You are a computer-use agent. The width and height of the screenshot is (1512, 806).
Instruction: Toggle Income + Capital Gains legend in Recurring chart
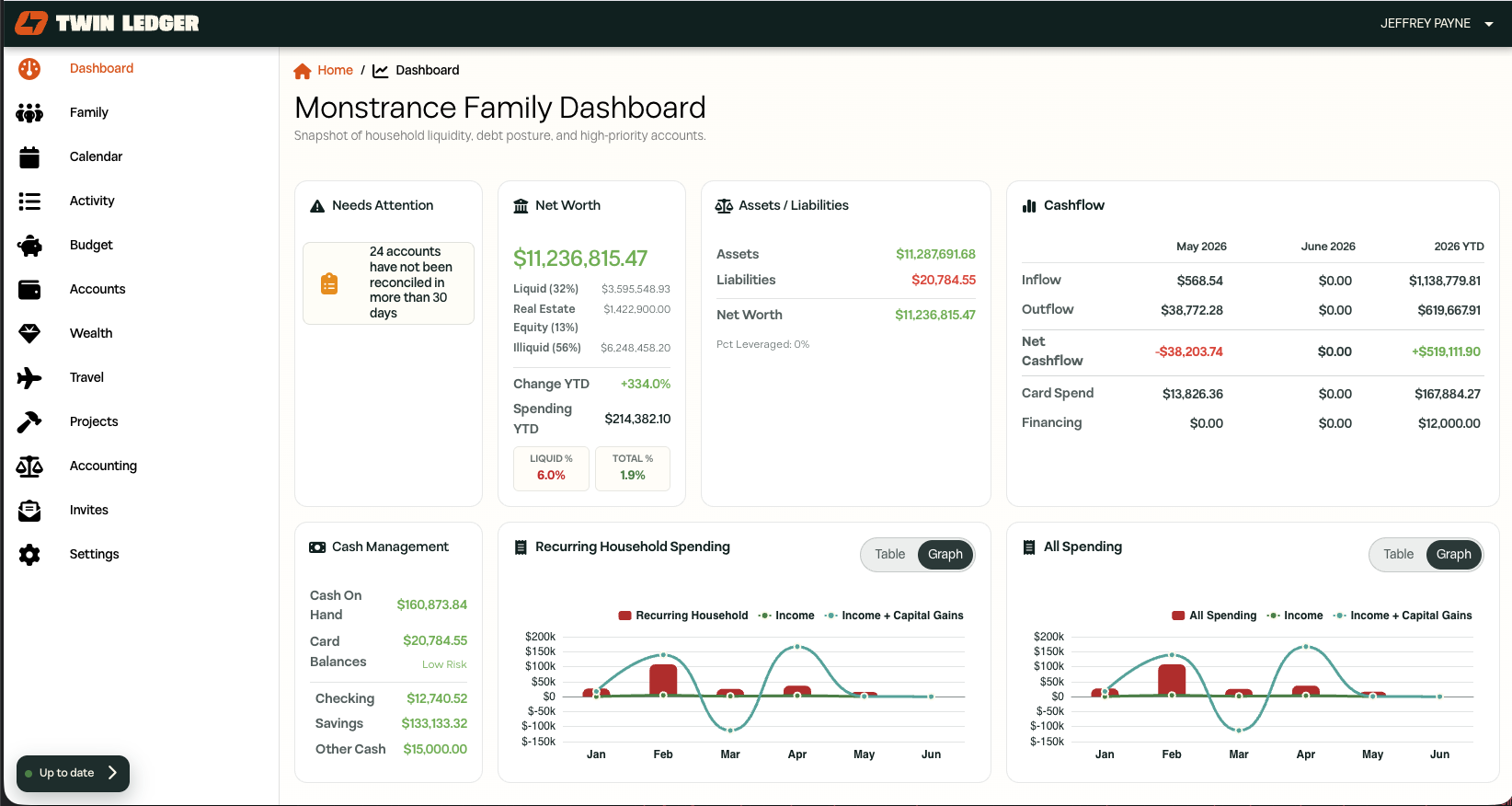[894, 616]
